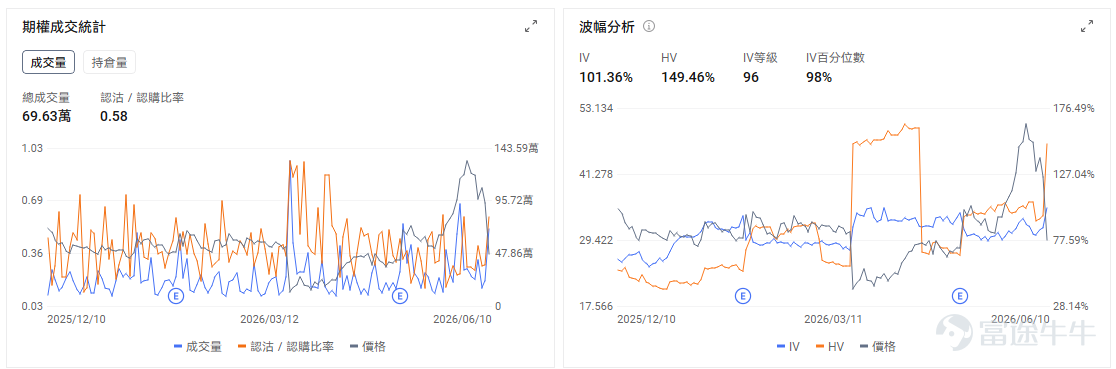Toggle the 認沽 / 認購比率 legend series
Image resolution: width=1116 pixels, height=369 pixels.
[286, 347]
